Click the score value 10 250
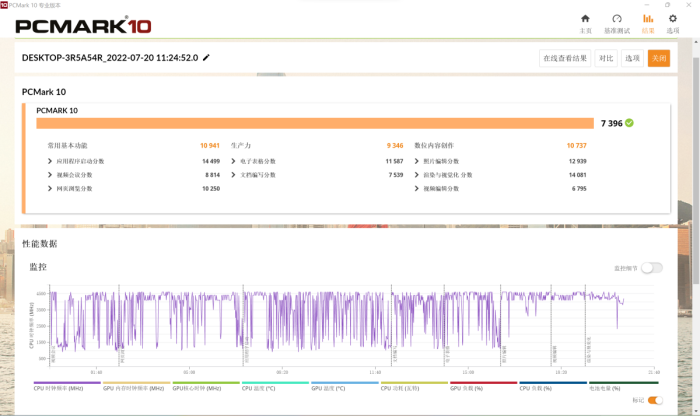Image resolution: width=700 pixels, height=416 pixels. [x=211, y=189]
